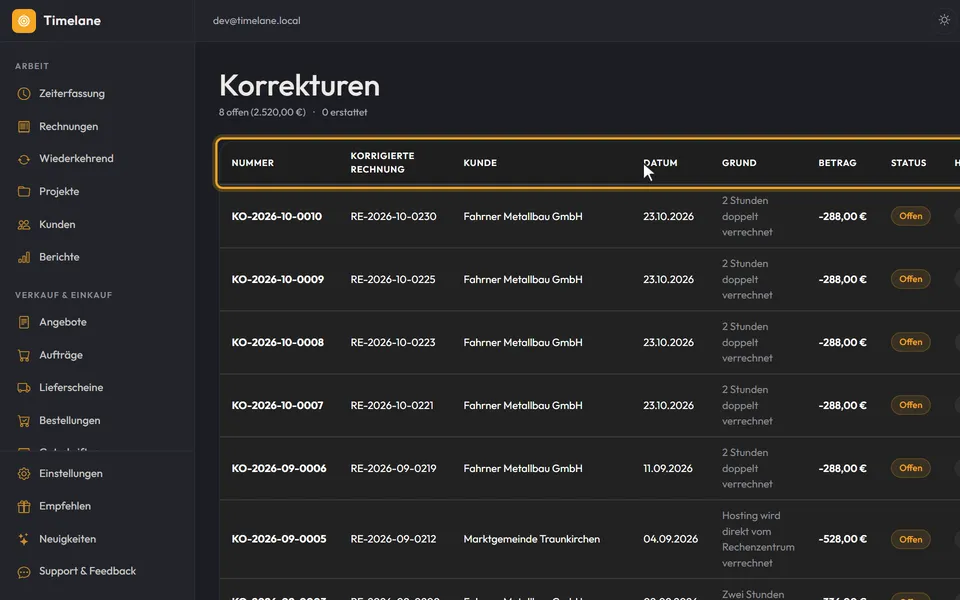Image resolution: width=960 pixels, height=600 pixels.
Task: Open Lieferscheine
Action: click(x=71, y=388)
